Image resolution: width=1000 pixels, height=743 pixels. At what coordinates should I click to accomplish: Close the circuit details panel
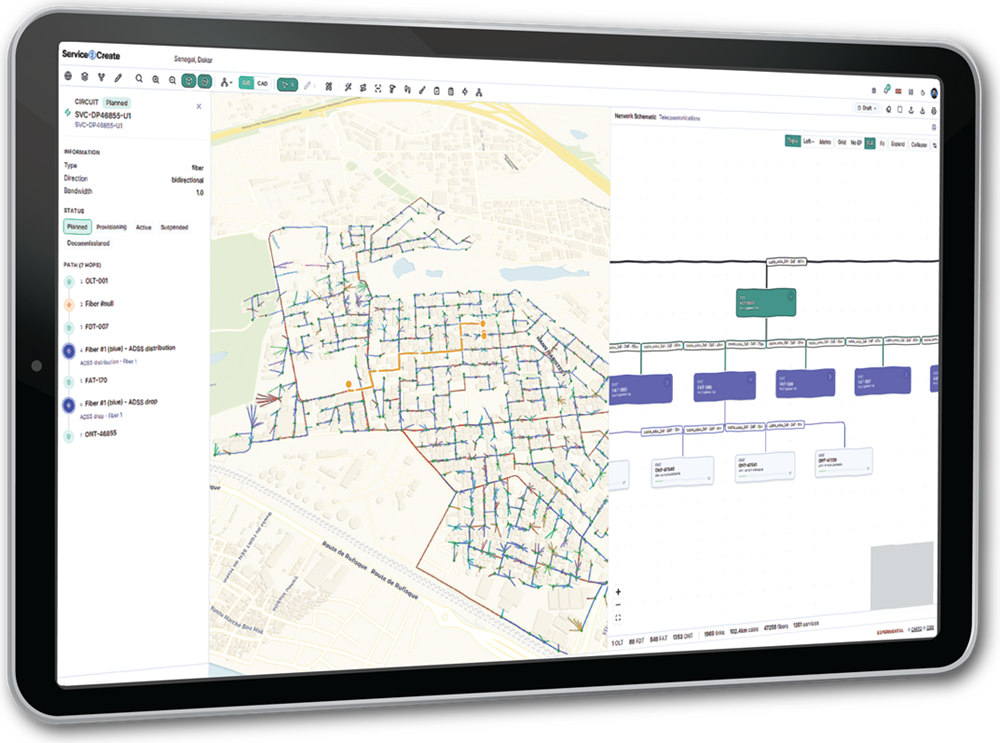point(199,107)
